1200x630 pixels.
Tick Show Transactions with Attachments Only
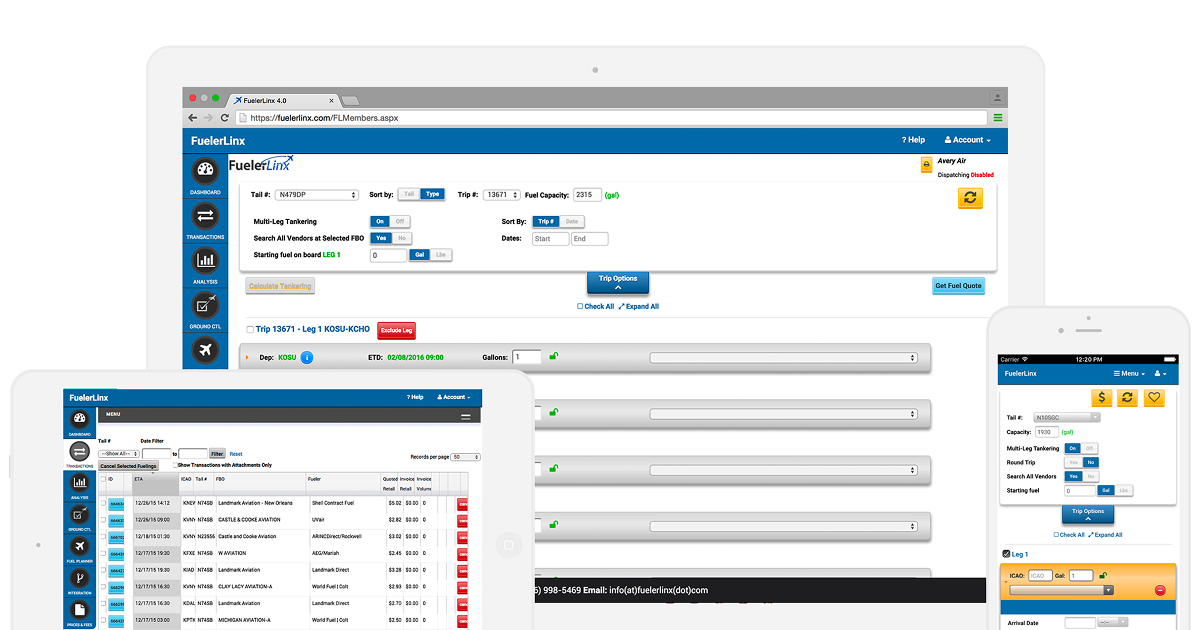click(x=176, y=465)
